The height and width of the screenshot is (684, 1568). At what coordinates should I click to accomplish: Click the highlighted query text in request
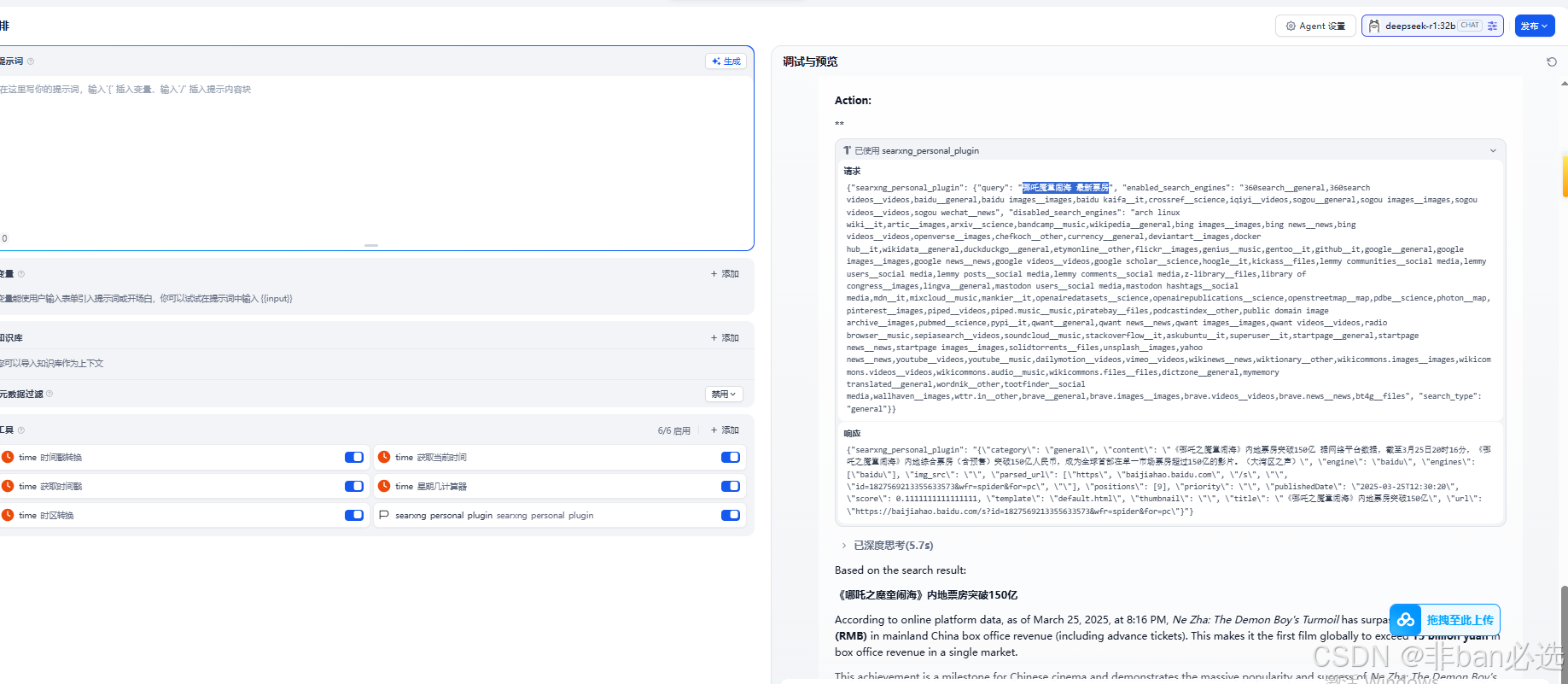coord(1065,188)
